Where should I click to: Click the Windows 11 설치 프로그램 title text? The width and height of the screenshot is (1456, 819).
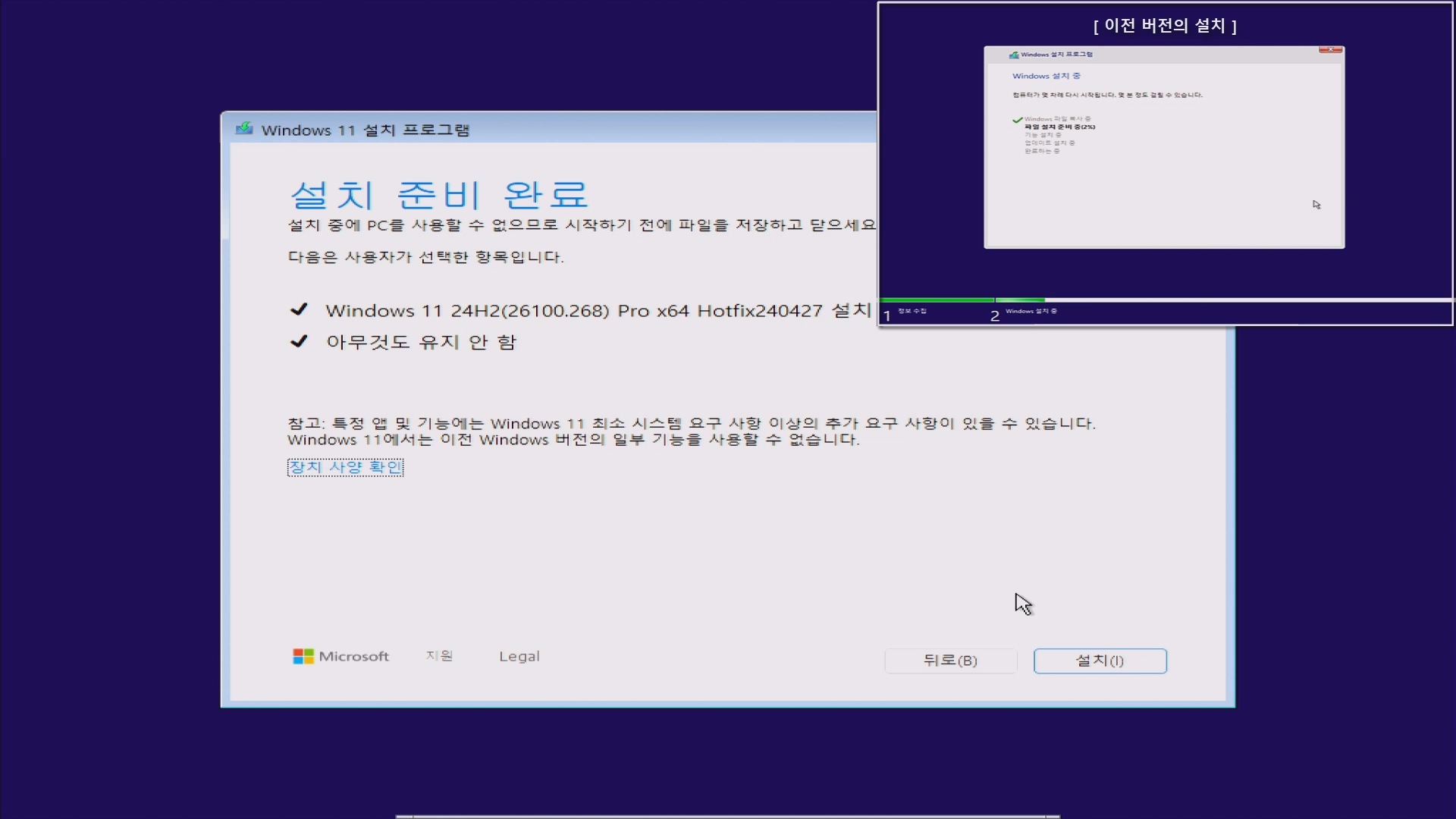click(366, 130)
